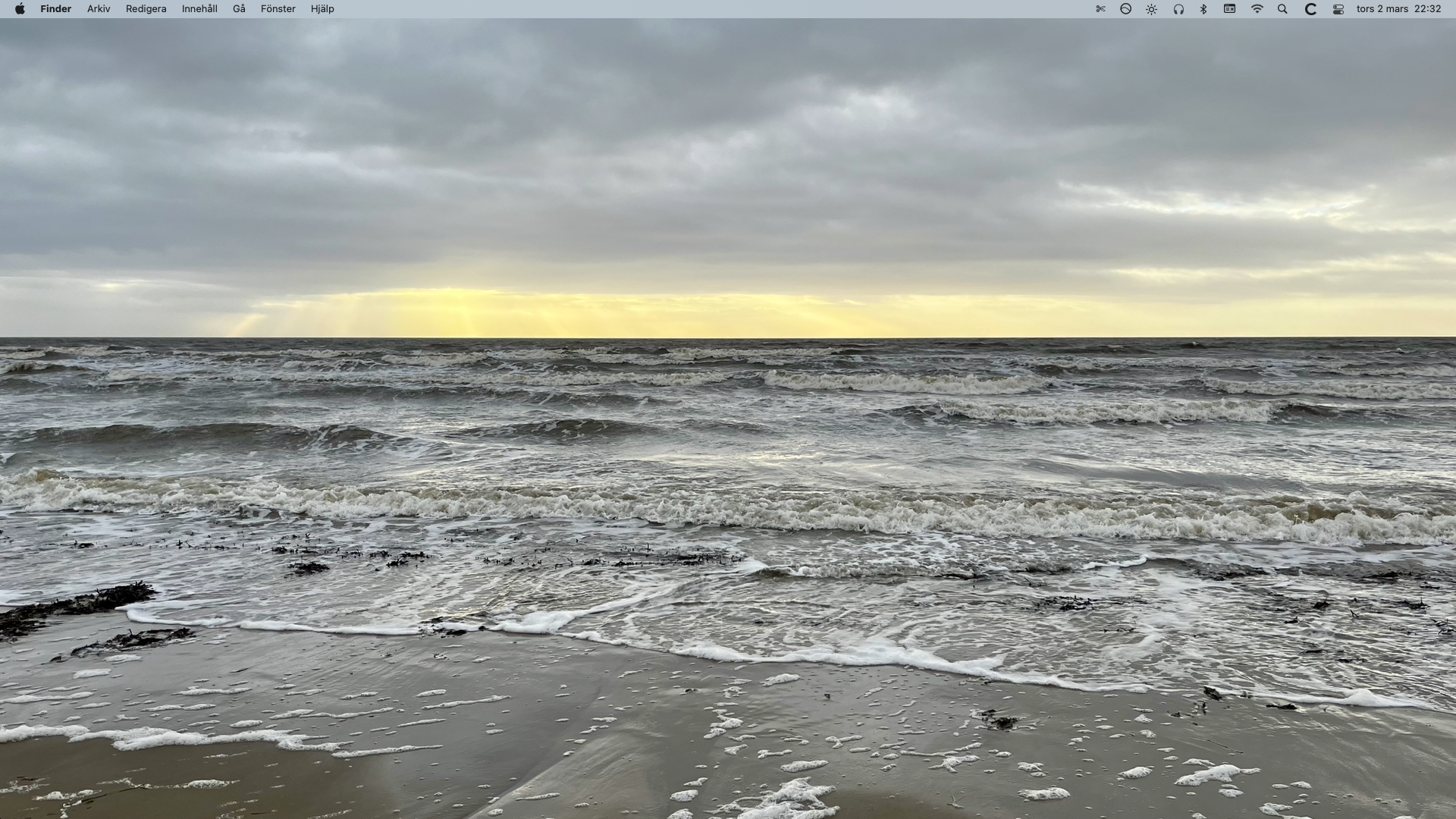The image size is (1456, 819).
Task: Open the Fönster menu
Action: pyautogui.click(x=278, y=9)
